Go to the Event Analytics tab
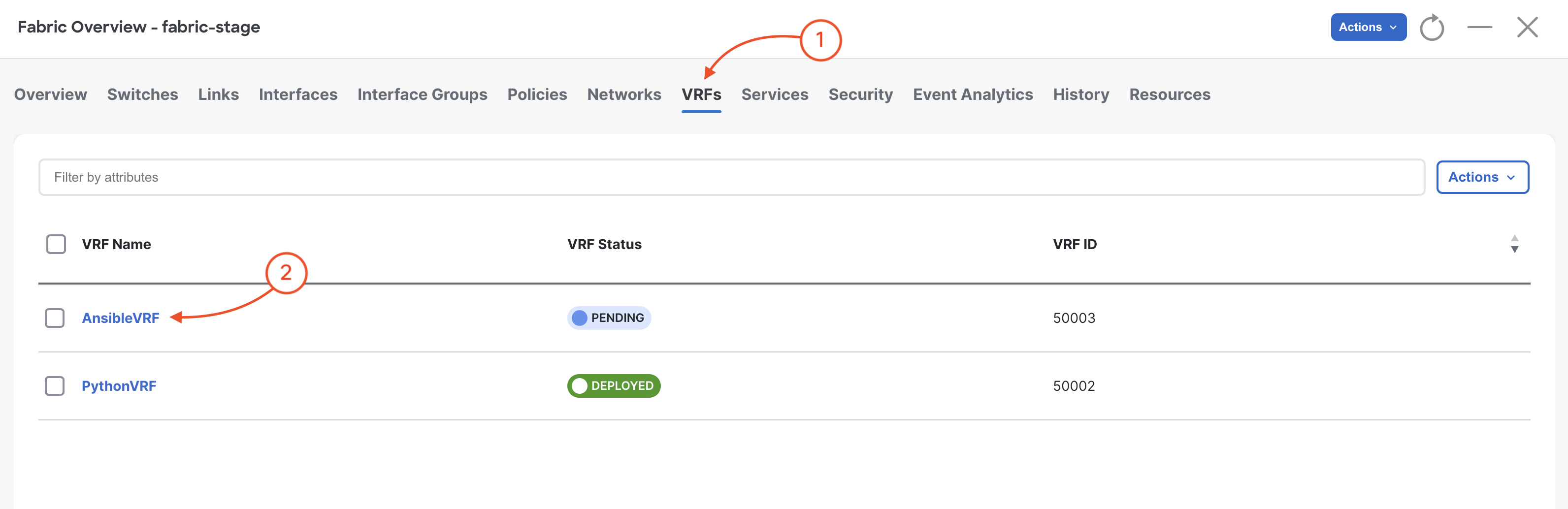This screenshot has width=1568, height=509. point(973,94)
